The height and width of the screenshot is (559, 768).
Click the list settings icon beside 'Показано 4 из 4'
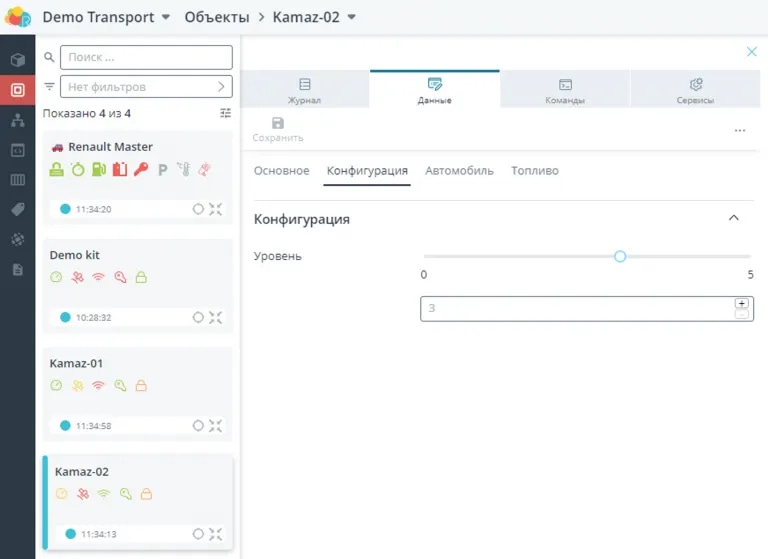(x=226, y=114)
